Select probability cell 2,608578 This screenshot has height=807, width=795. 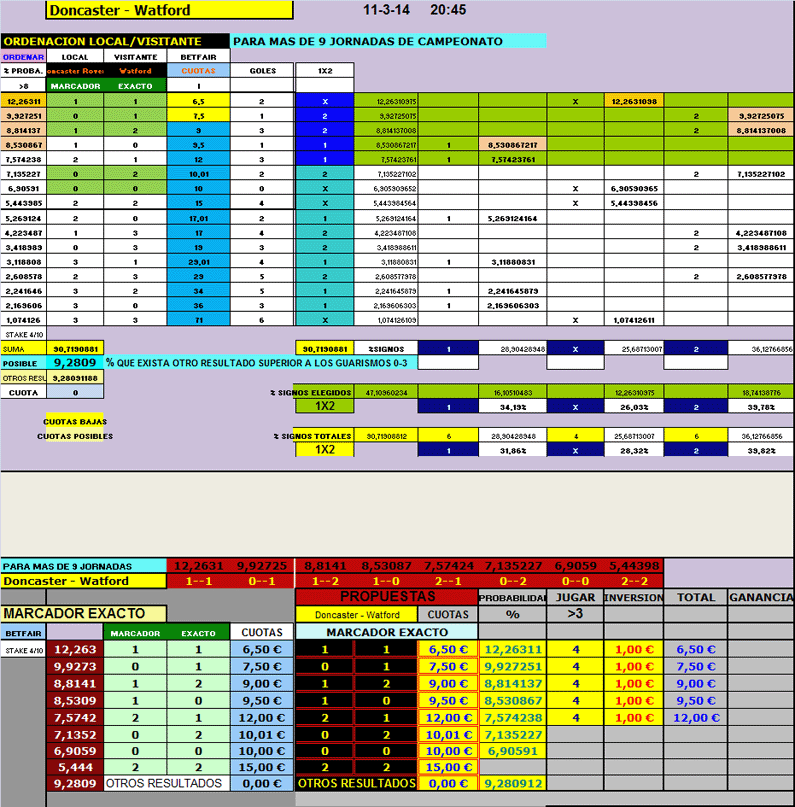point(23,276)
